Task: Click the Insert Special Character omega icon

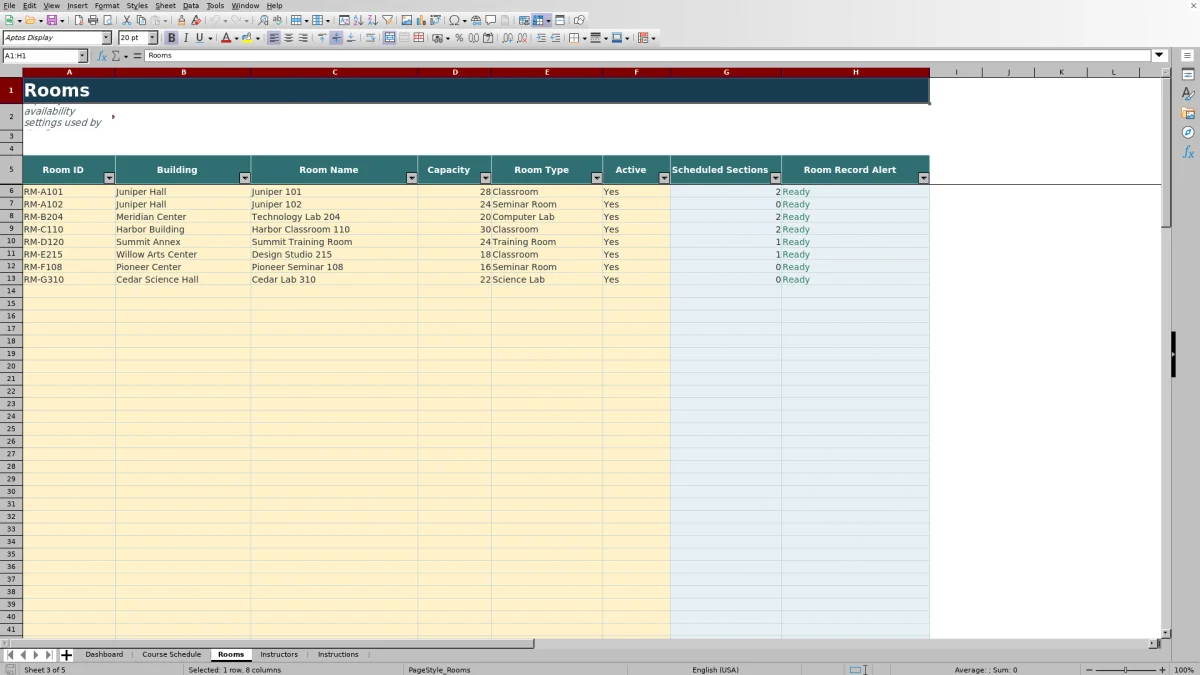Action: (x=455, y=20)
